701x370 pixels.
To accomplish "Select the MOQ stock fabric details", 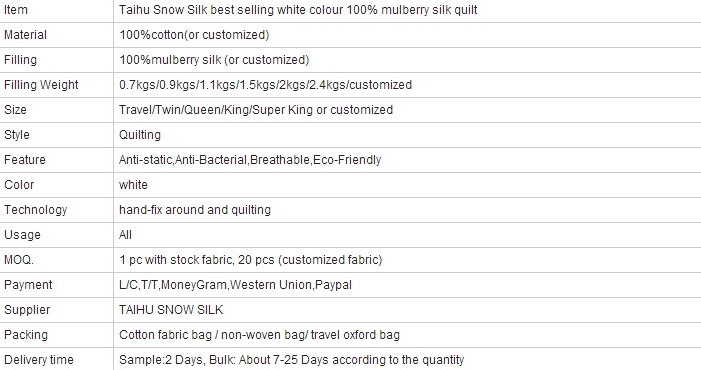I will (x=250, y=260).
